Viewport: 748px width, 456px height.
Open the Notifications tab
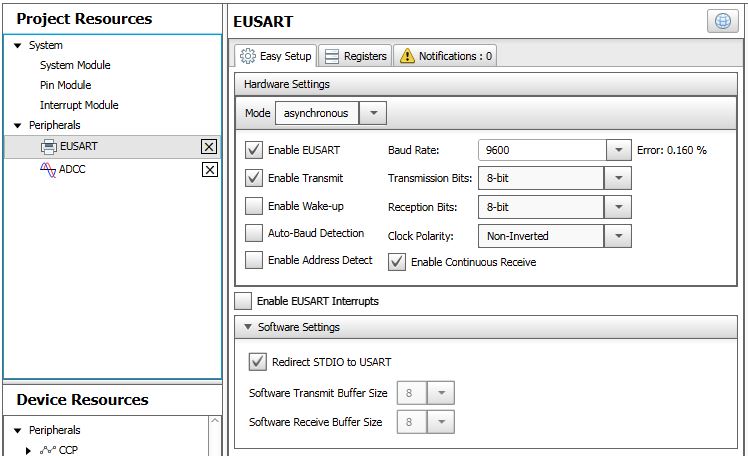[x=446, y=56]
